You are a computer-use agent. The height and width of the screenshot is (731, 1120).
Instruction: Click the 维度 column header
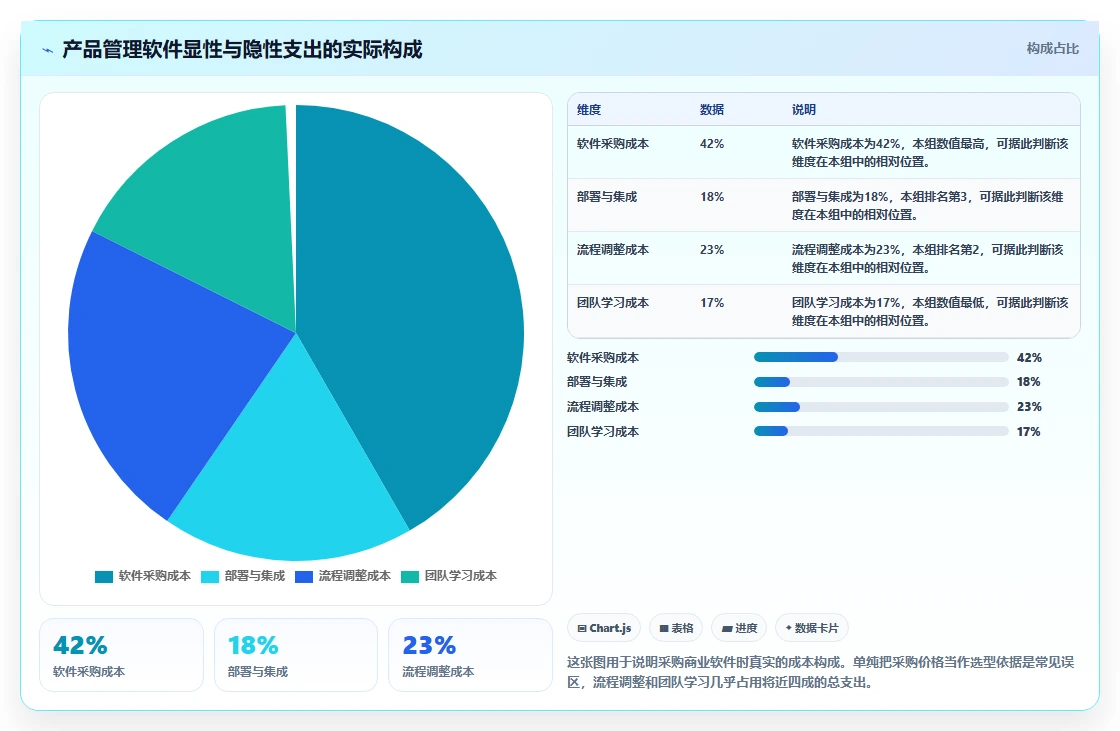pos(589,109)
